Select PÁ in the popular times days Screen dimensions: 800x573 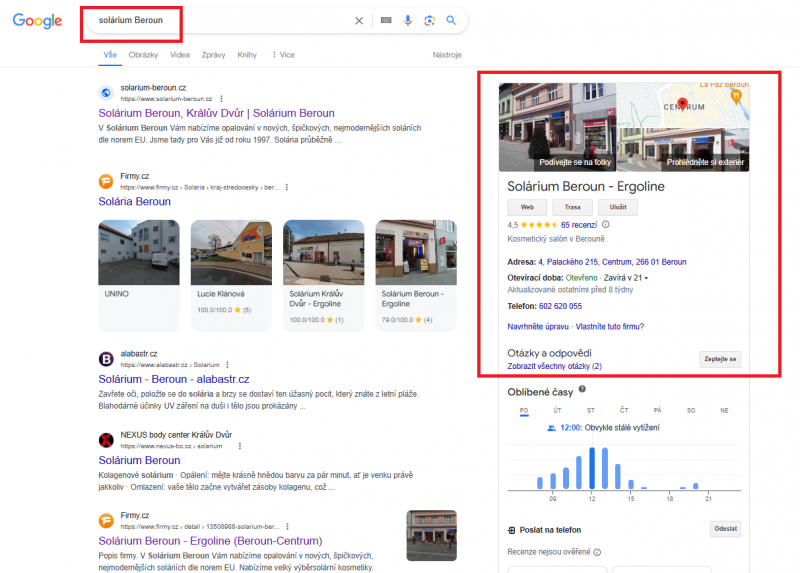[x=658, y=411]
